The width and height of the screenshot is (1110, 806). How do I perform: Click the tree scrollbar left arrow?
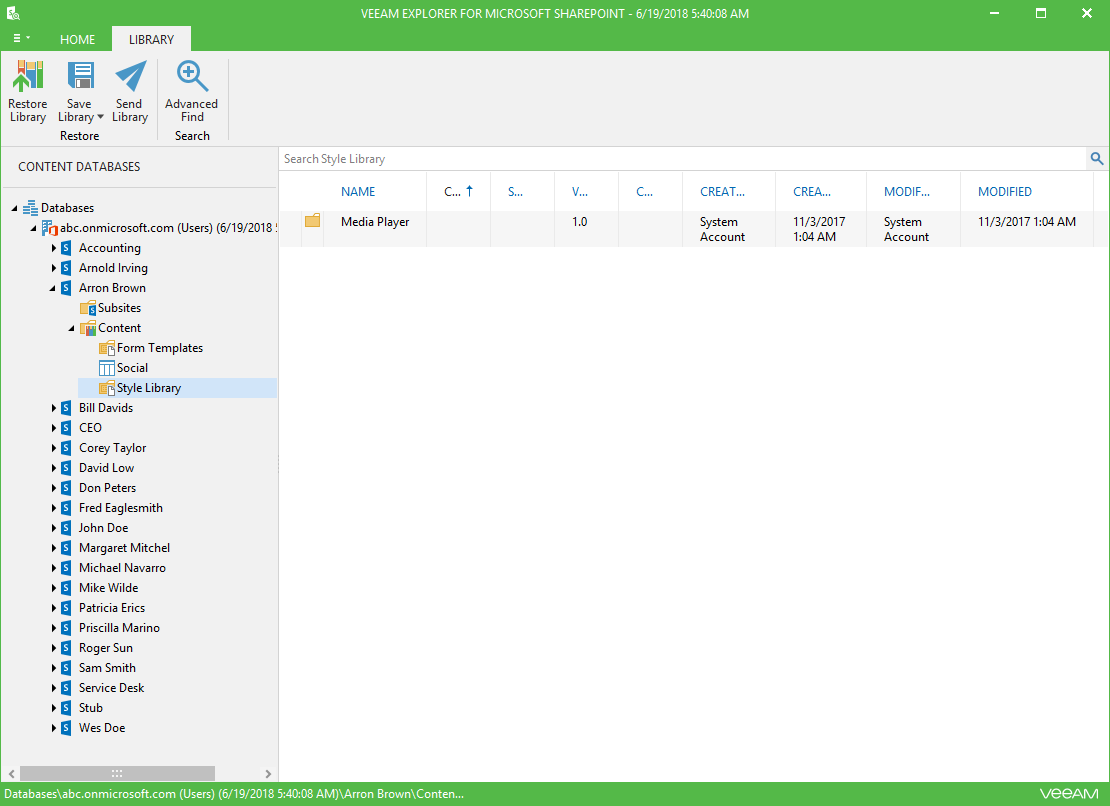point(11,773)
